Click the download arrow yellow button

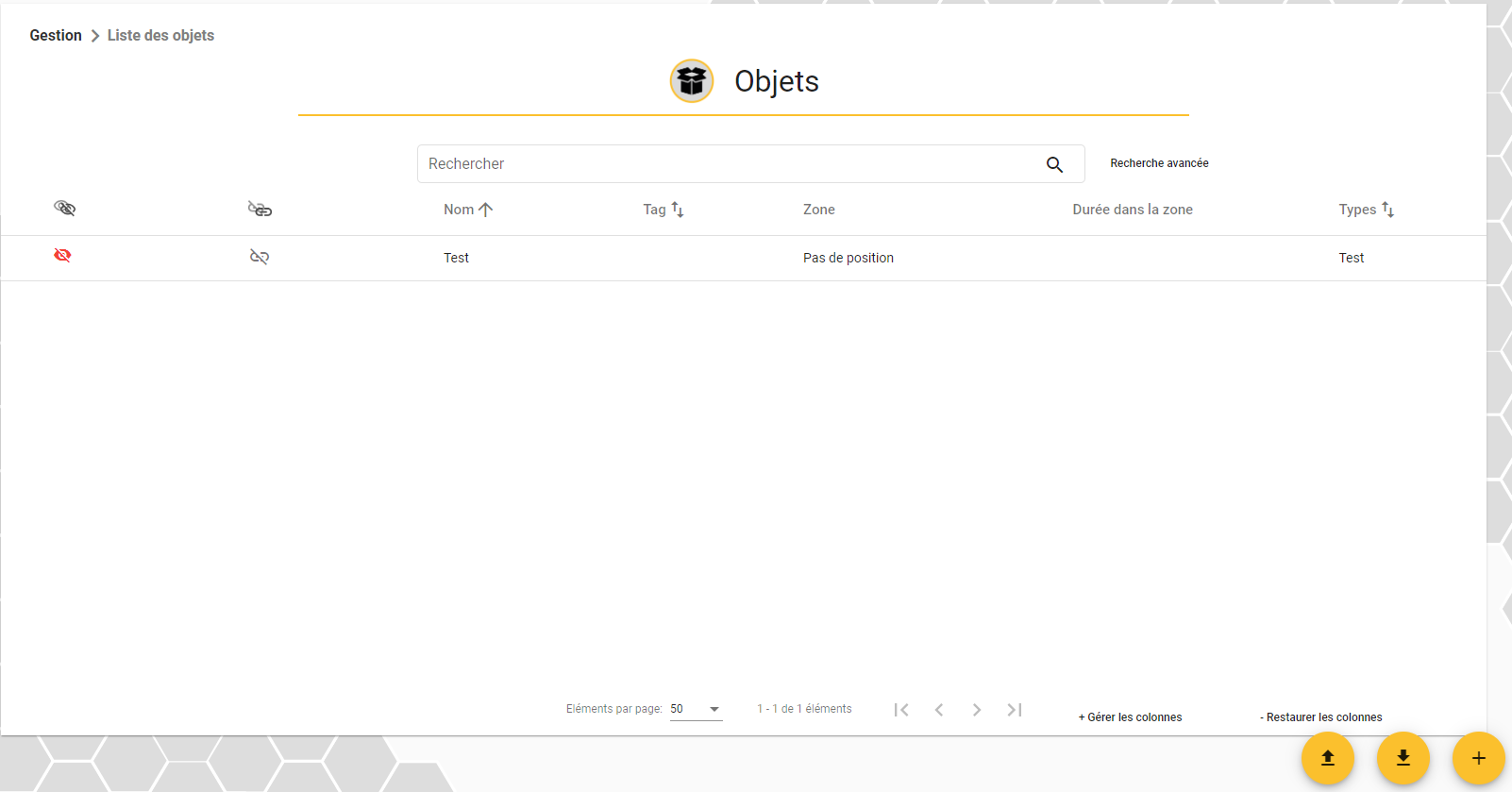1403,758
